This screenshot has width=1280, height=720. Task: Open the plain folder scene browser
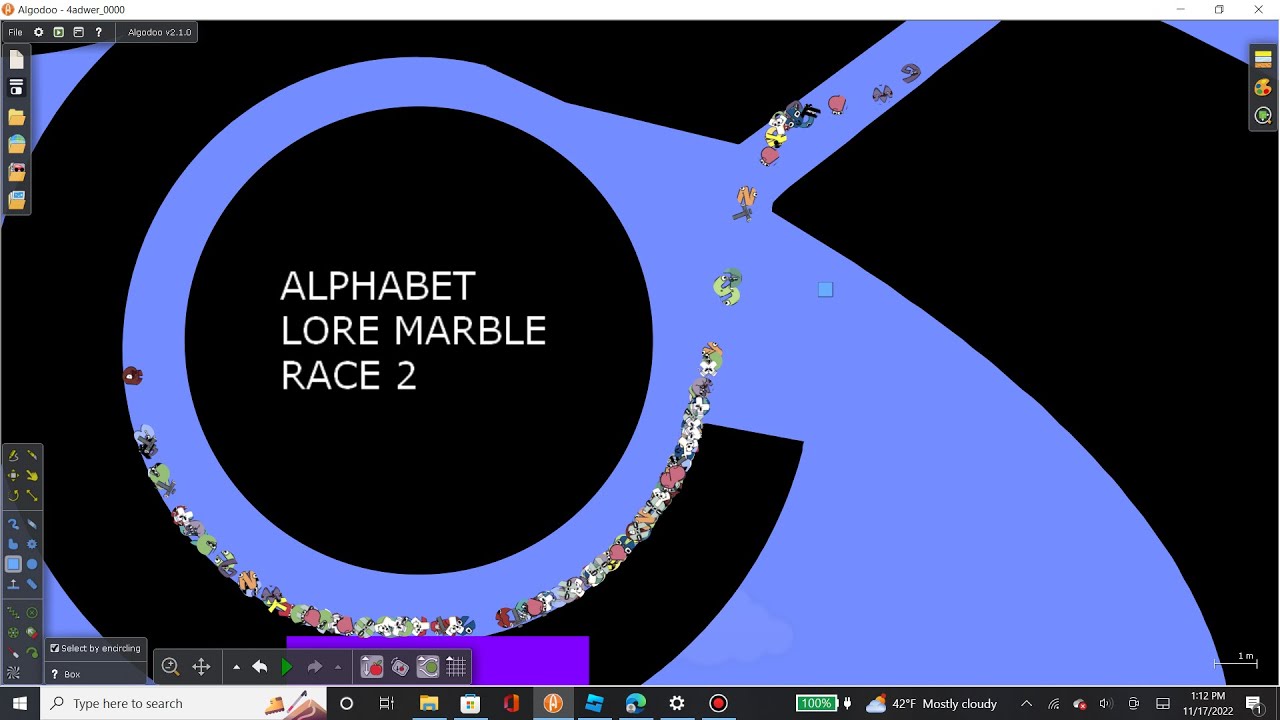(x=16, y=117)
